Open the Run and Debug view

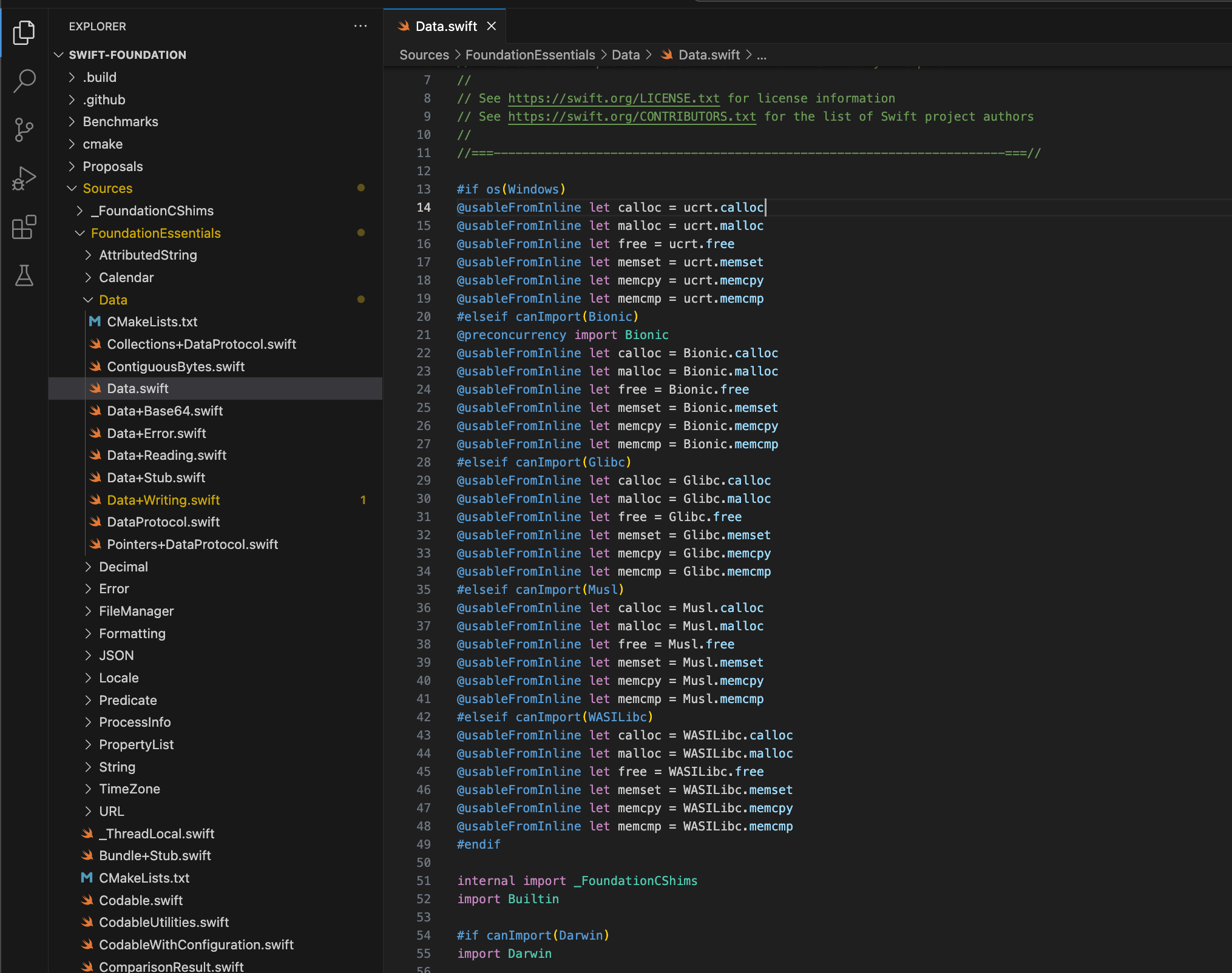24,178
